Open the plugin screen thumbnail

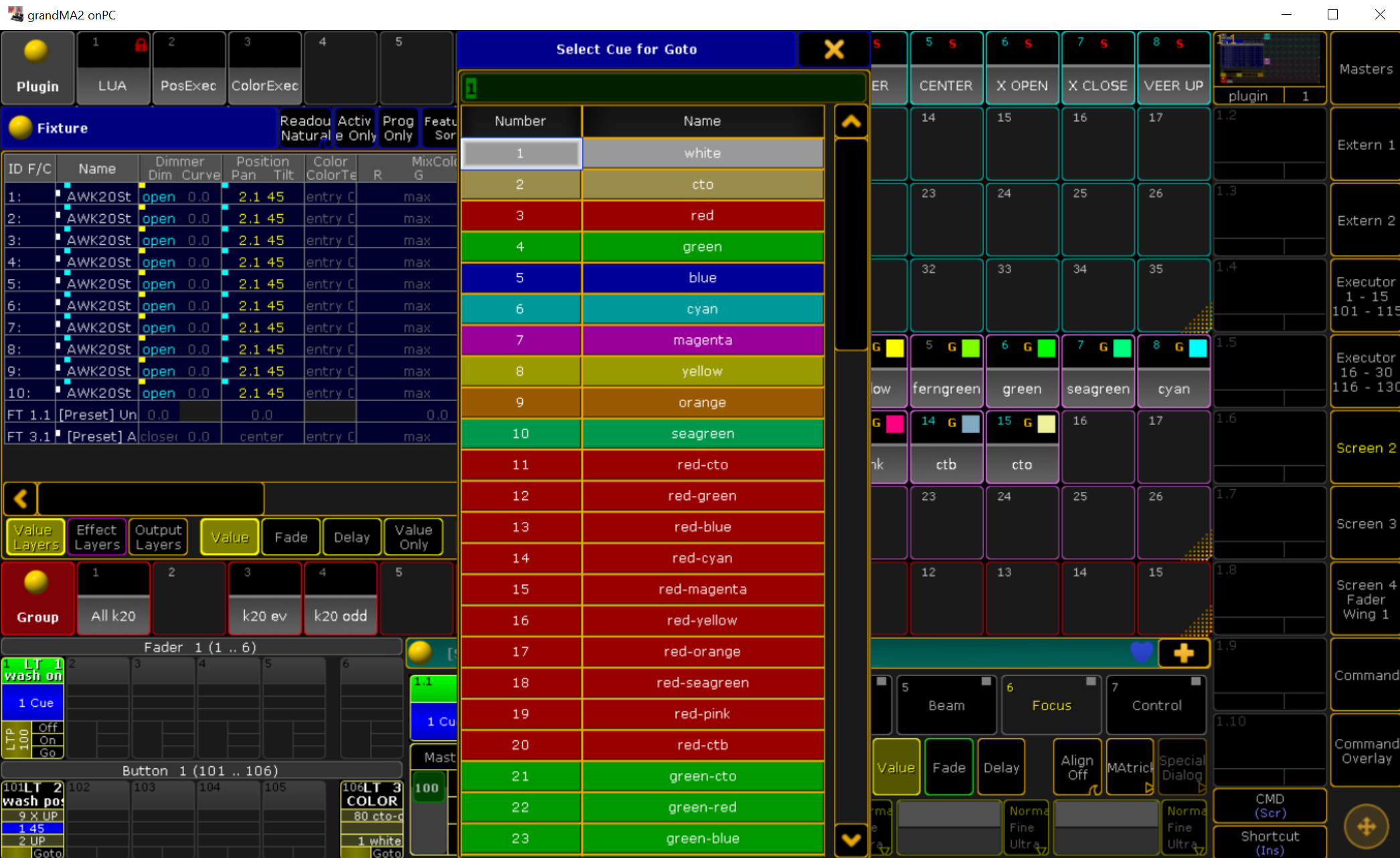point(1270,68)
